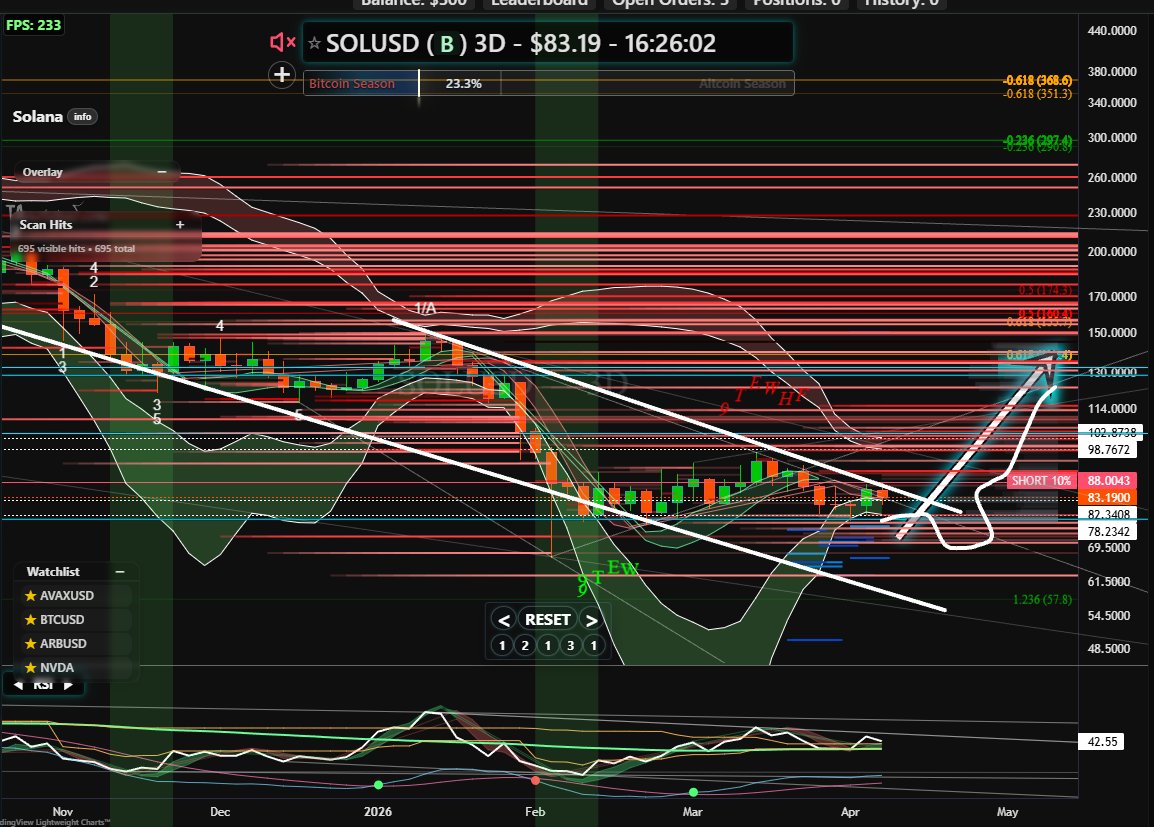Click the round plus button
This screenshot has height=827, width=1154.
coord(282,74)
